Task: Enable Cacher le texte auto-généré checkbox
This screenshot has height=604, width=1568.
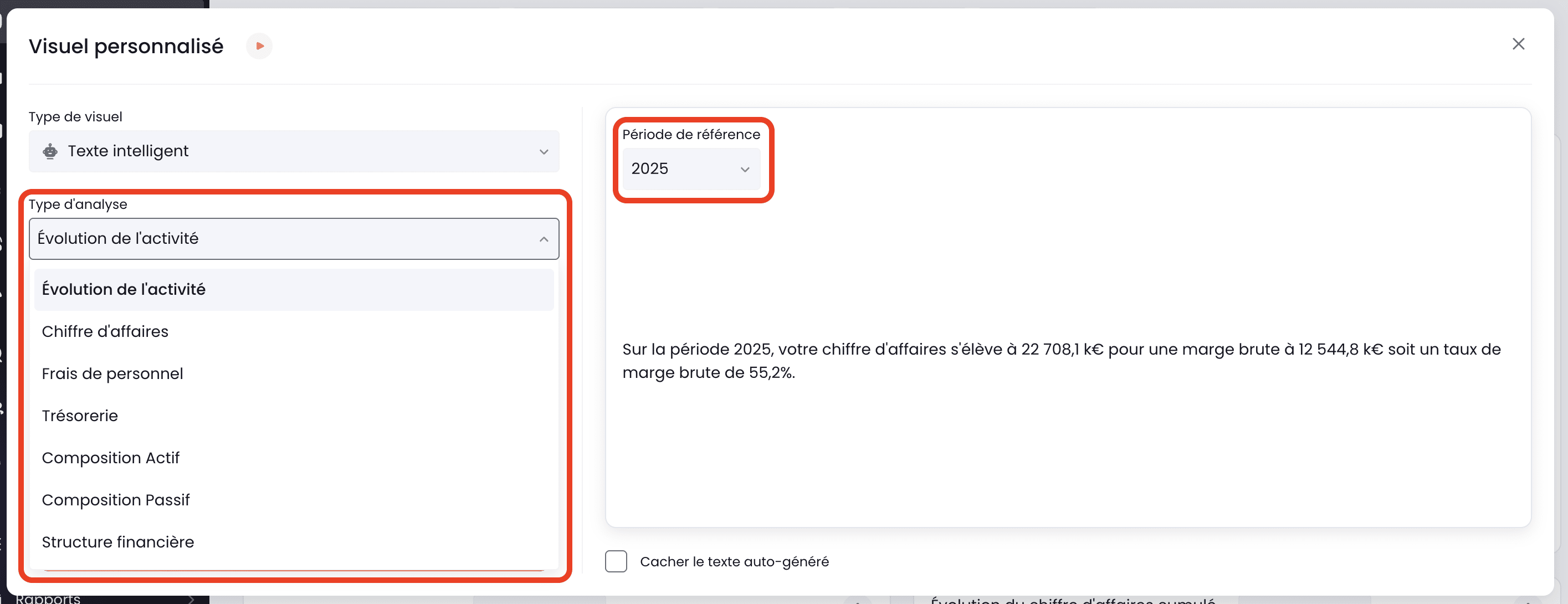Action: pyautogui.click(x=616, y=561)
